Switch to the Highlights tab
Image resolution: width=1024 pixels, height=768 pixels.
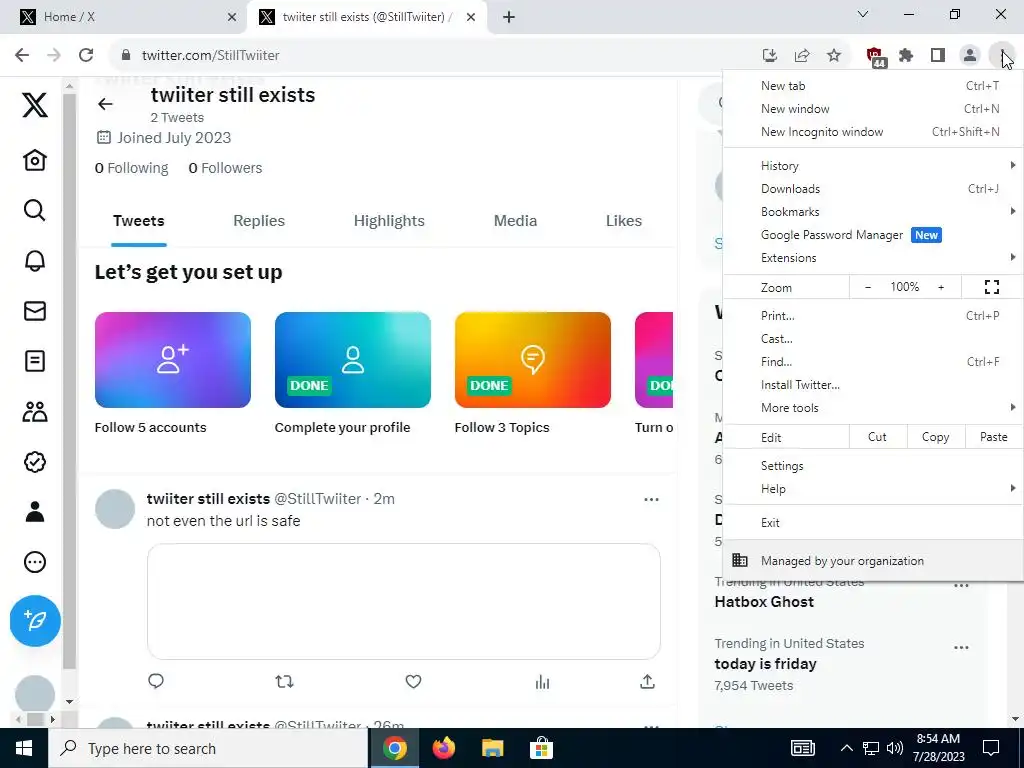(389, 221)
